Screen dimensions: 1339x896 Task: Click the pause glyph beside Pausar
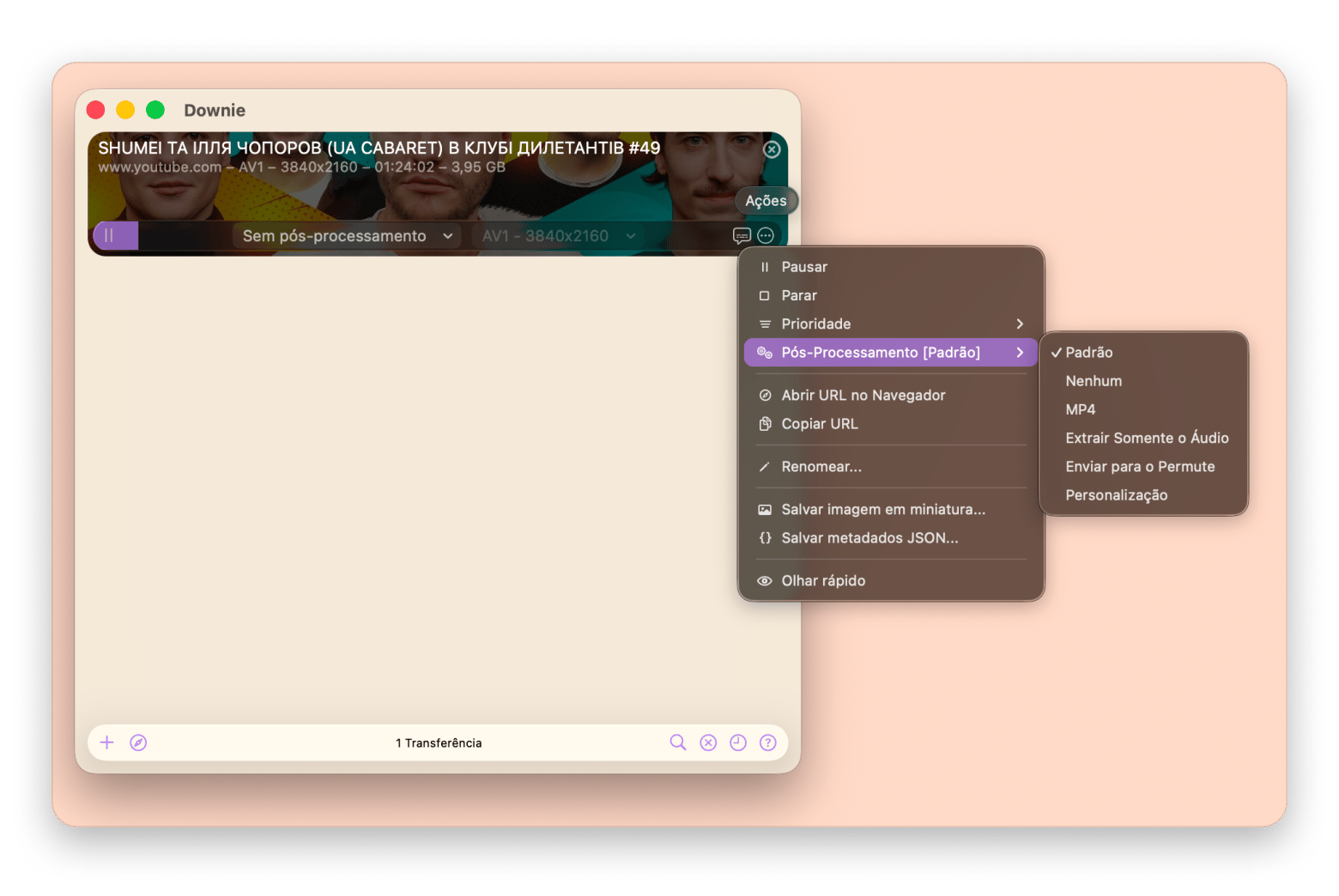pyautogui.click(x=764, y=267)
